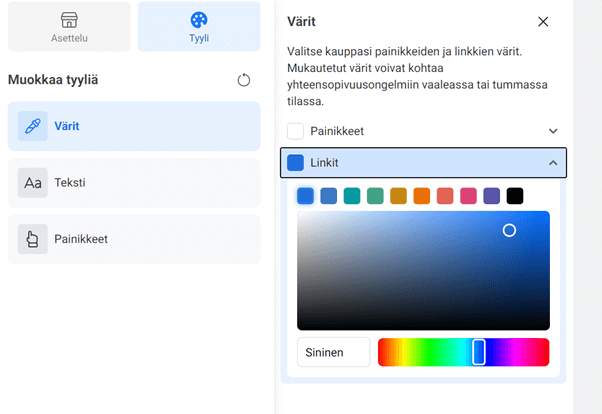The image size is (602, 414).
Task: Click the Linkit label text
Action: click(324, 163)
